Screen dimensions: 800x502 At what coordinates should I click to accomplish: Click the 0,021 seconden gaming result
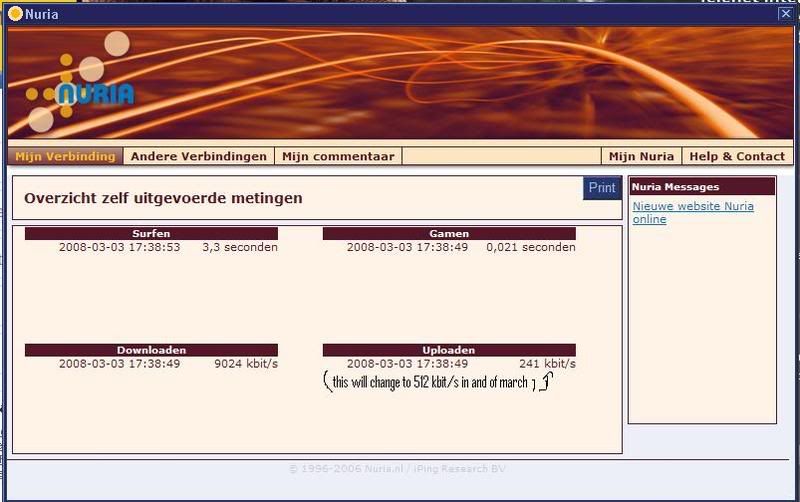point(530,247)
